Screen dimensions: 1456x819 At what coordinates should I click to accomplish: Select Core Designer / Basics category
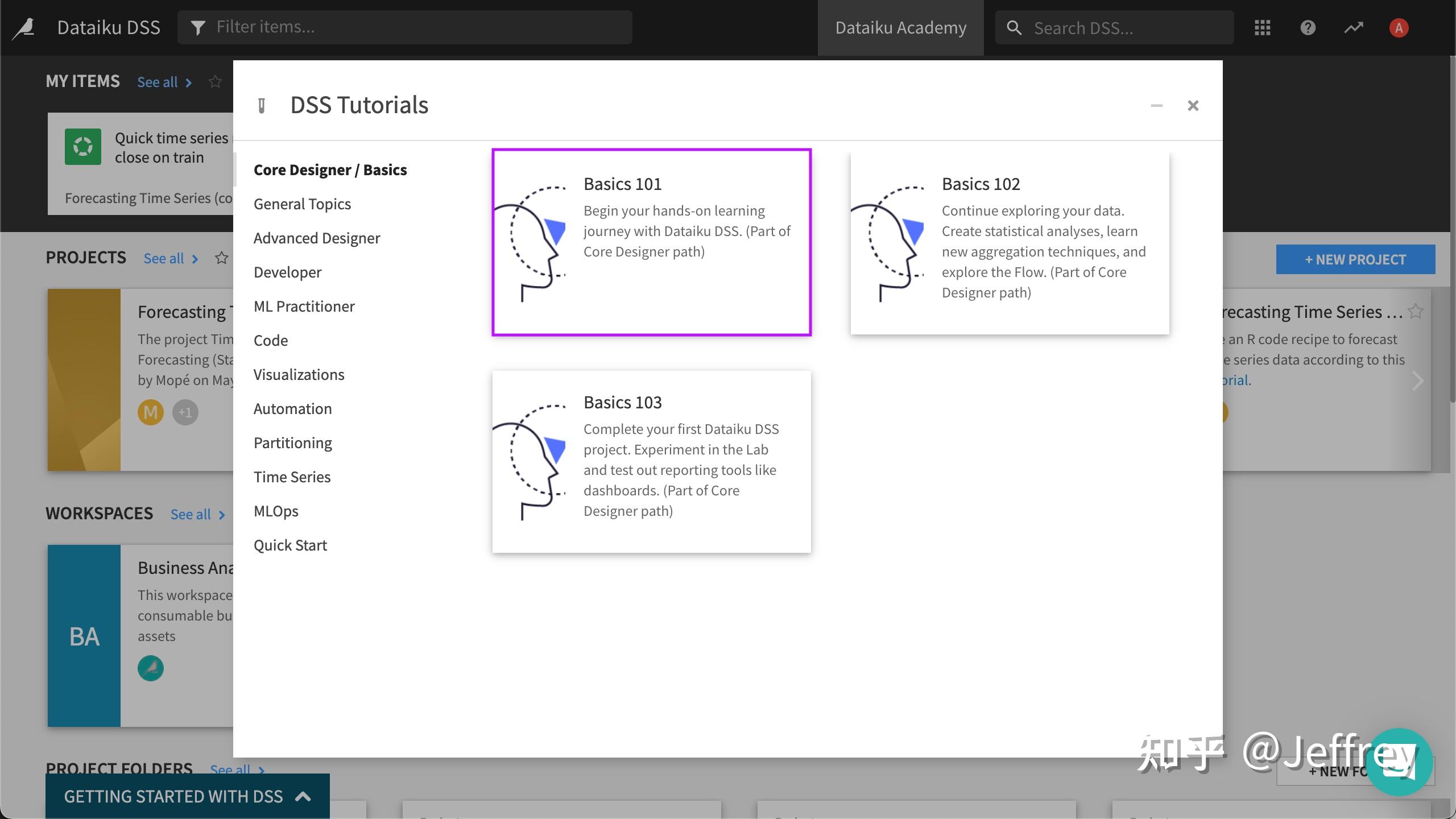coord(330,170)
